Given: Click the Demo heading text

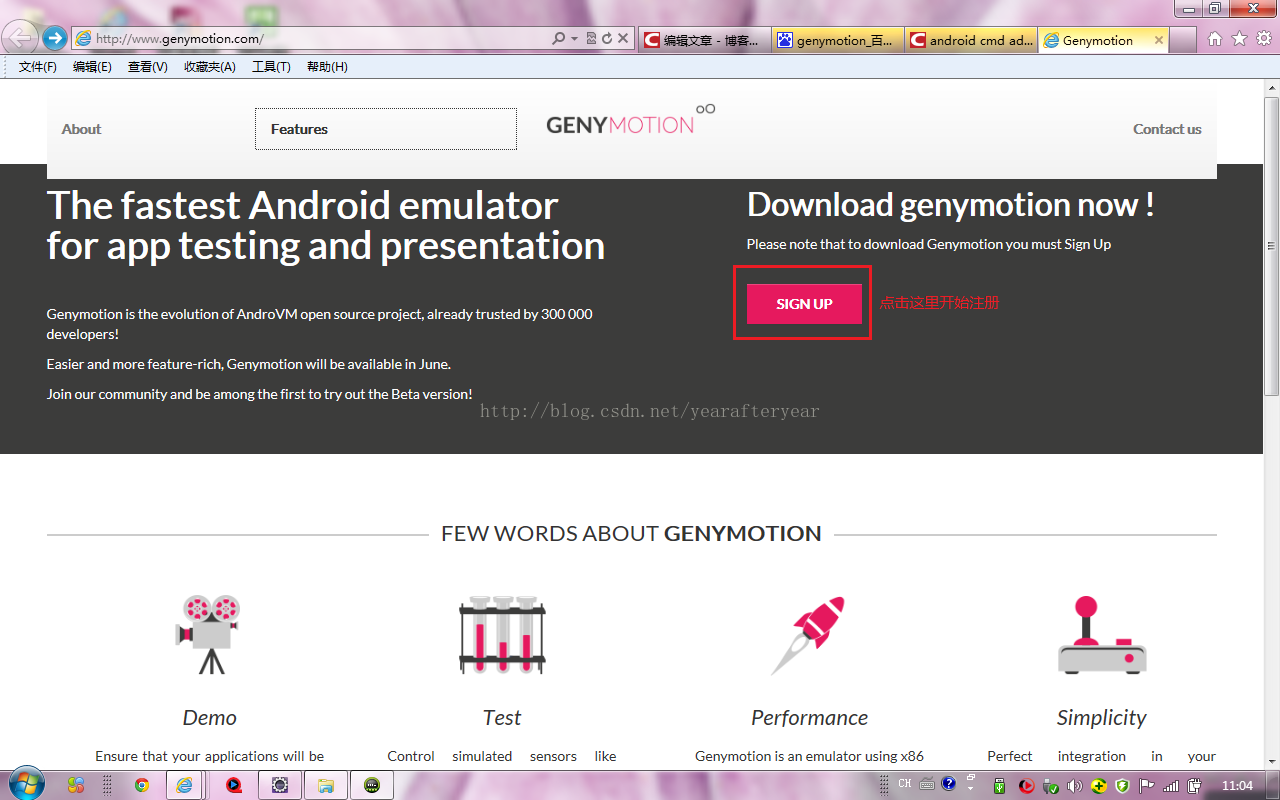Looking at the screenshot, I should tap(209, 718).
